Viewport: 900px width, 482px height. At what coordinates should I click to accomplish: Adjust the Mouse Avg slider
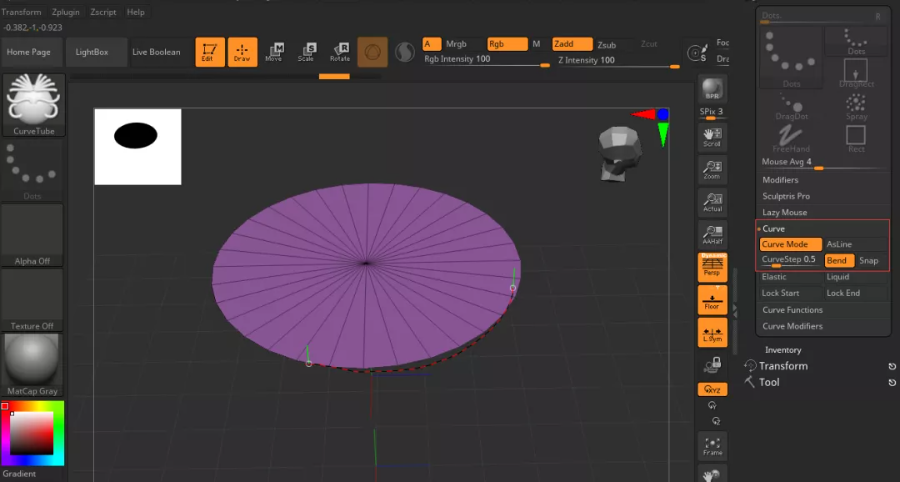tap(824, 163)
